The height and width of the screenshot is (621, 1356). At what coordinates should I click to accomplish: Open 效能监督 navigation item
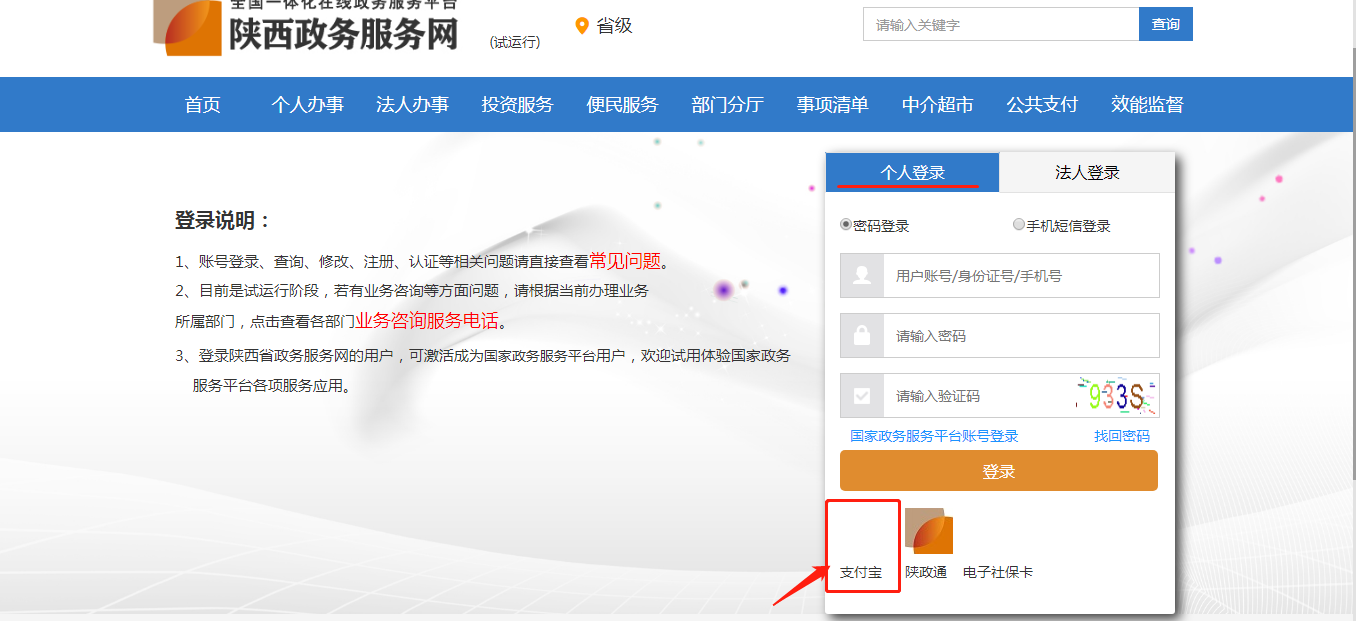coord(1147,105)
